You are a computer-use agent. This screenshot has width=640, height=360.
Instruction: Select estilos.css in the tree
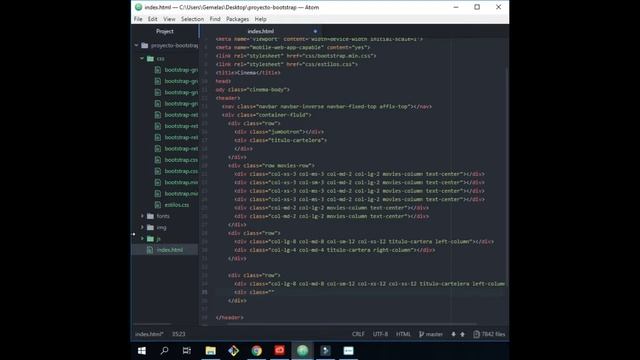tap(177, 205)
